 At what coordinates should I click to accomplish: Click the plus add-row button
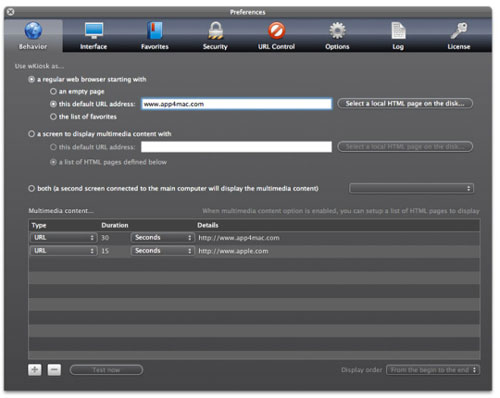coord(35,370)
